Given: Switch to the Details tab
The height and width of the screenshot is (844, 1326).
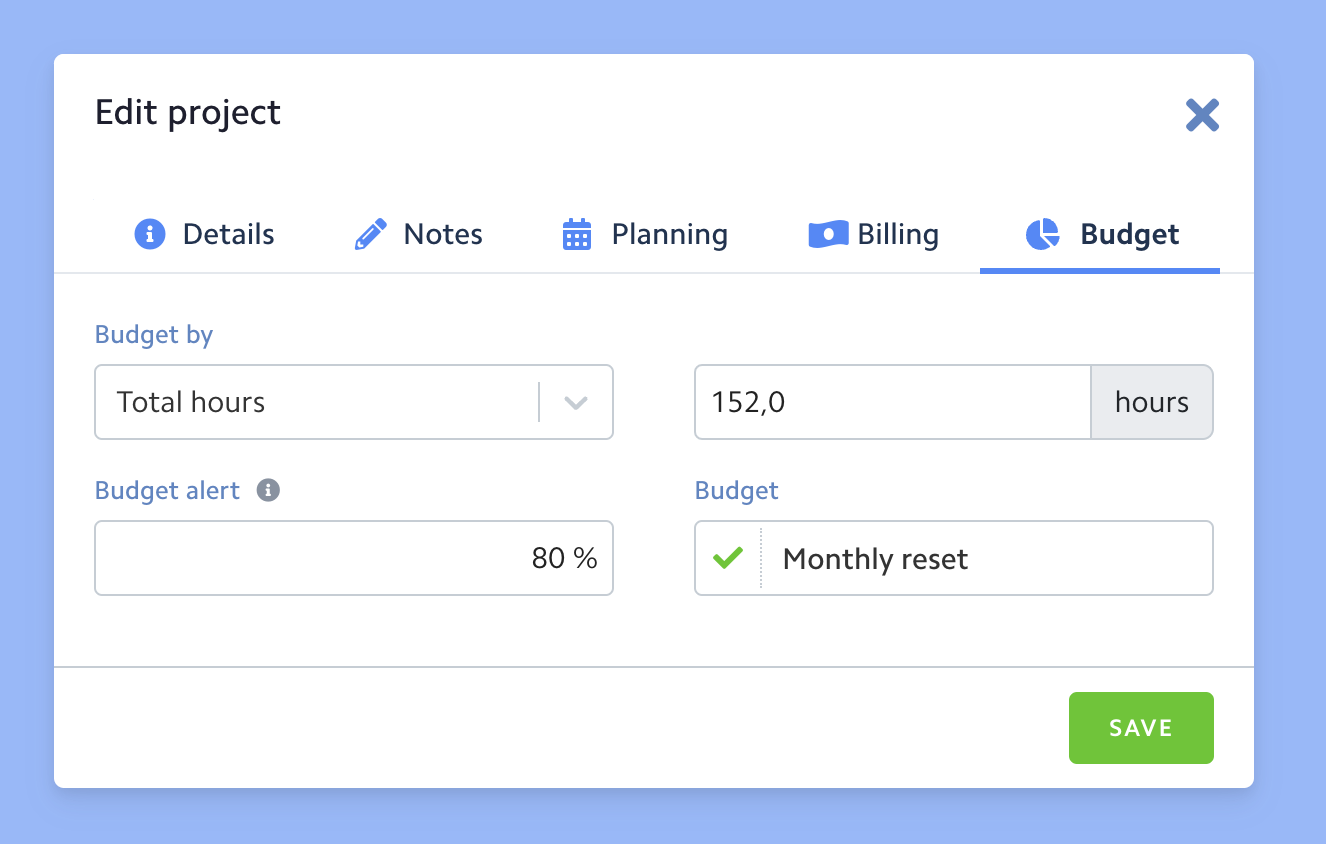Looking at the screenshot, I should 228,235.
